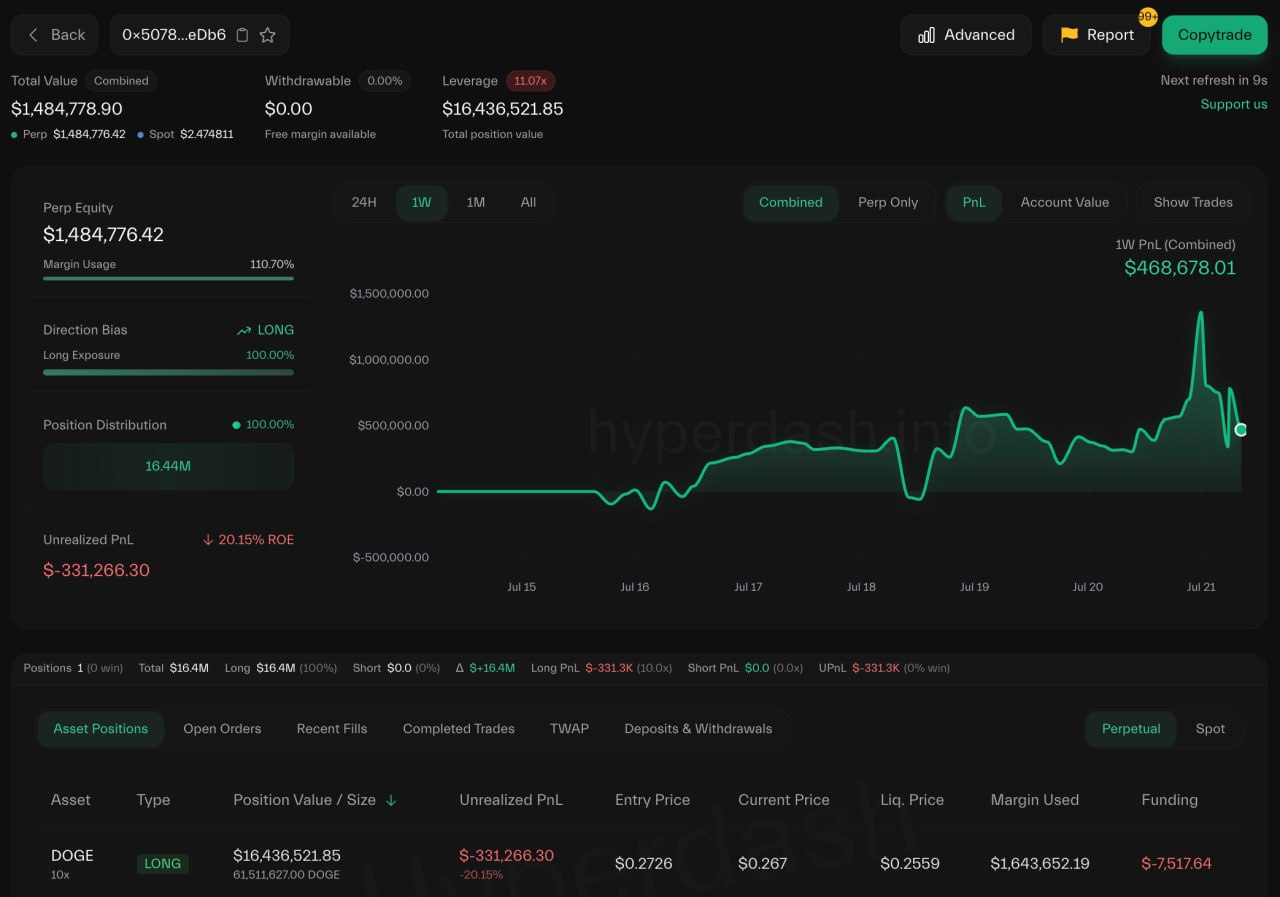The width and height of the screenshot is (1280, 897).
Task: Click the Back arrow button
Action: coord(55,35)
